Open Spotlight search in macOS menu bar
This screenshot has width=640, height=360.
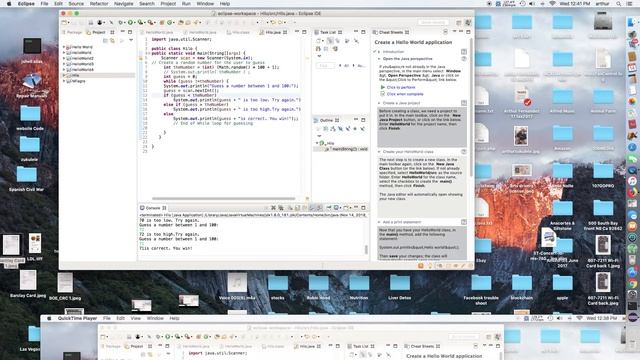619,4
